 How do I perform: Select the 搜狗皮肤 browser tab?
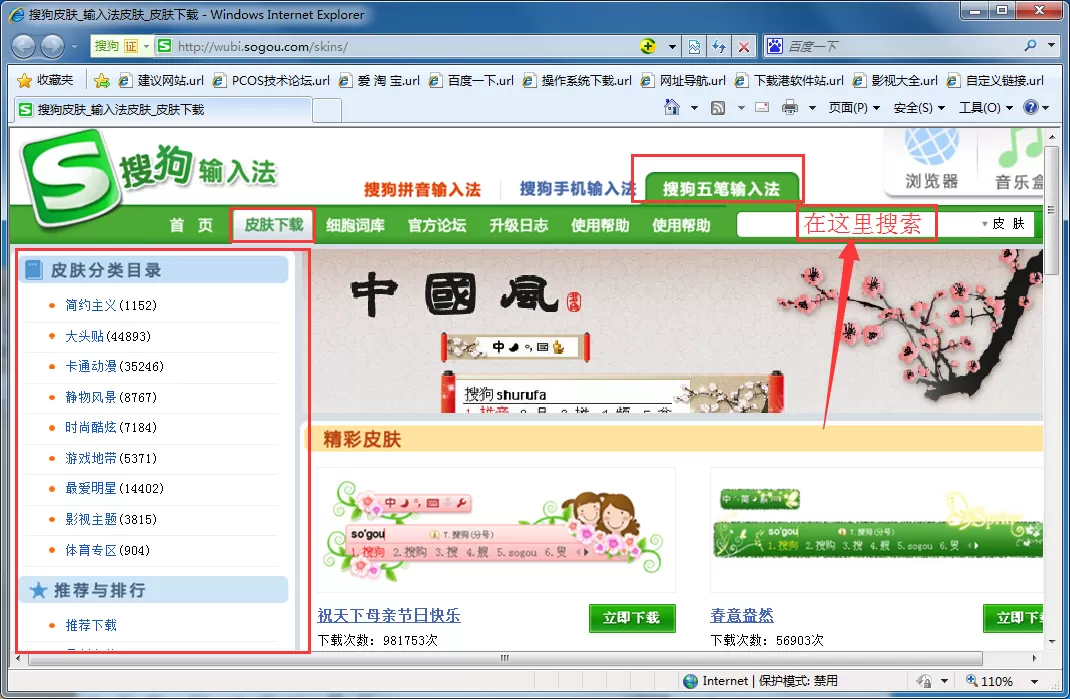[x=162, y=110]
